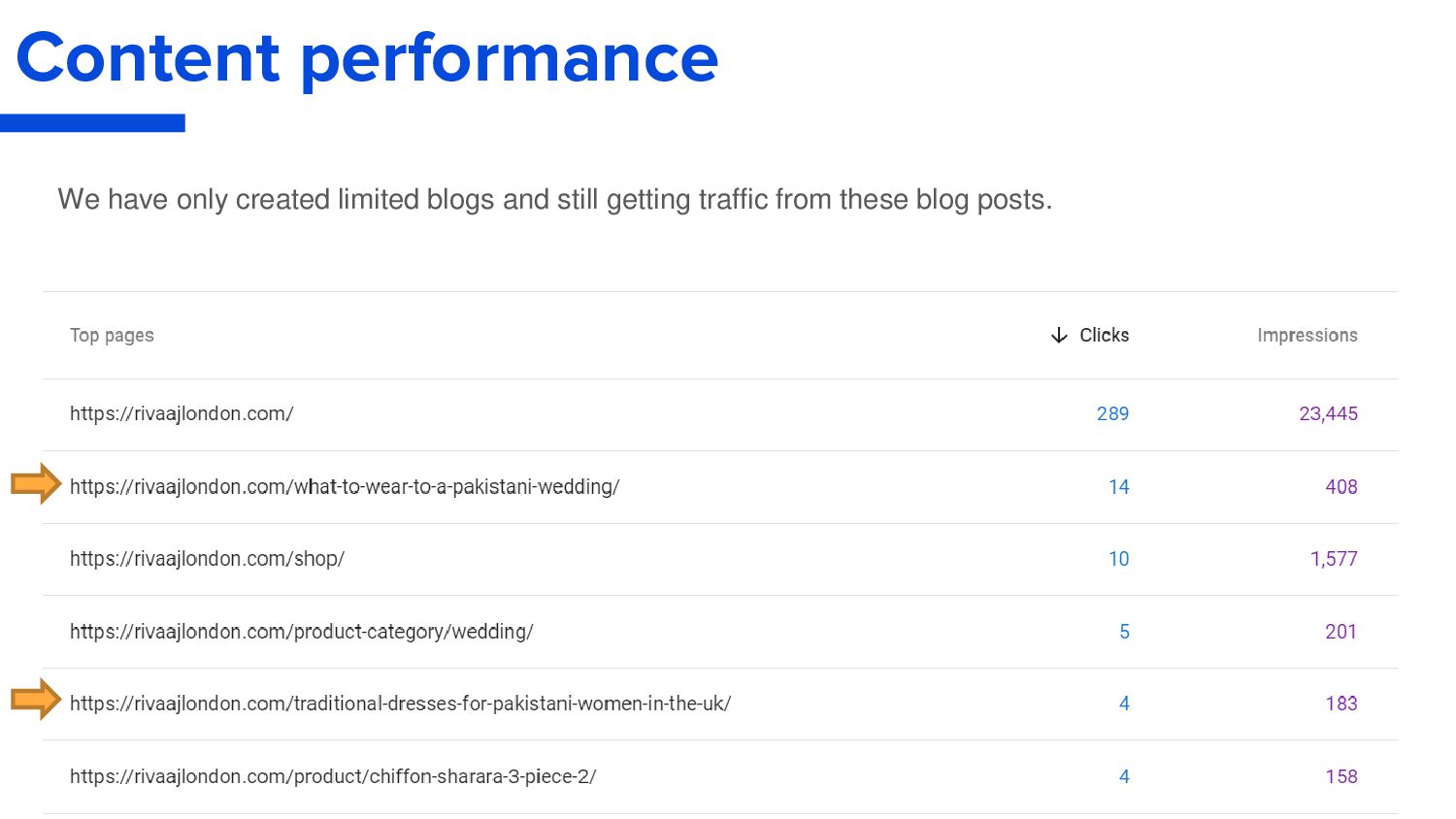
Task: Click the 289 clicks value
Action: [x=1112, y=413]
